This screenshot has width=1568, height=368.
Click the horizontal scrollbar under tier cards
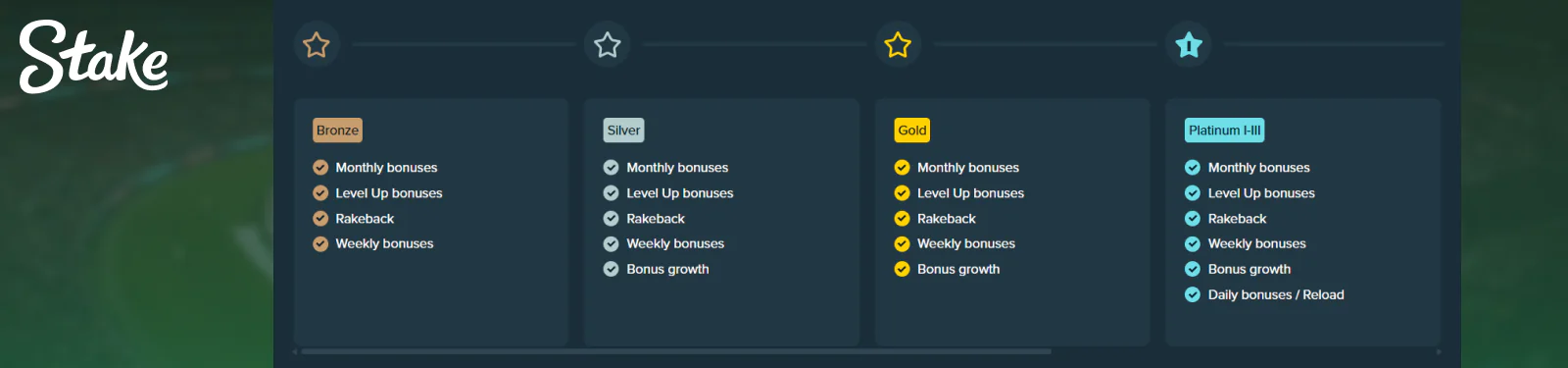[x=676, y=351]
